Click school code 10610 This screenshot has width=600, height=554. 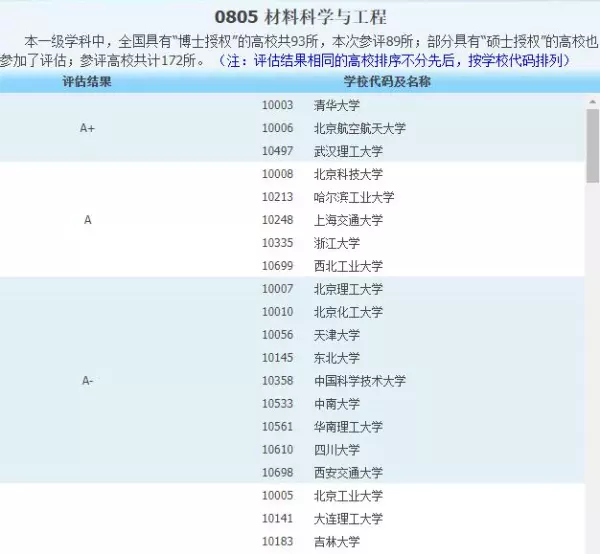point(277,449)
